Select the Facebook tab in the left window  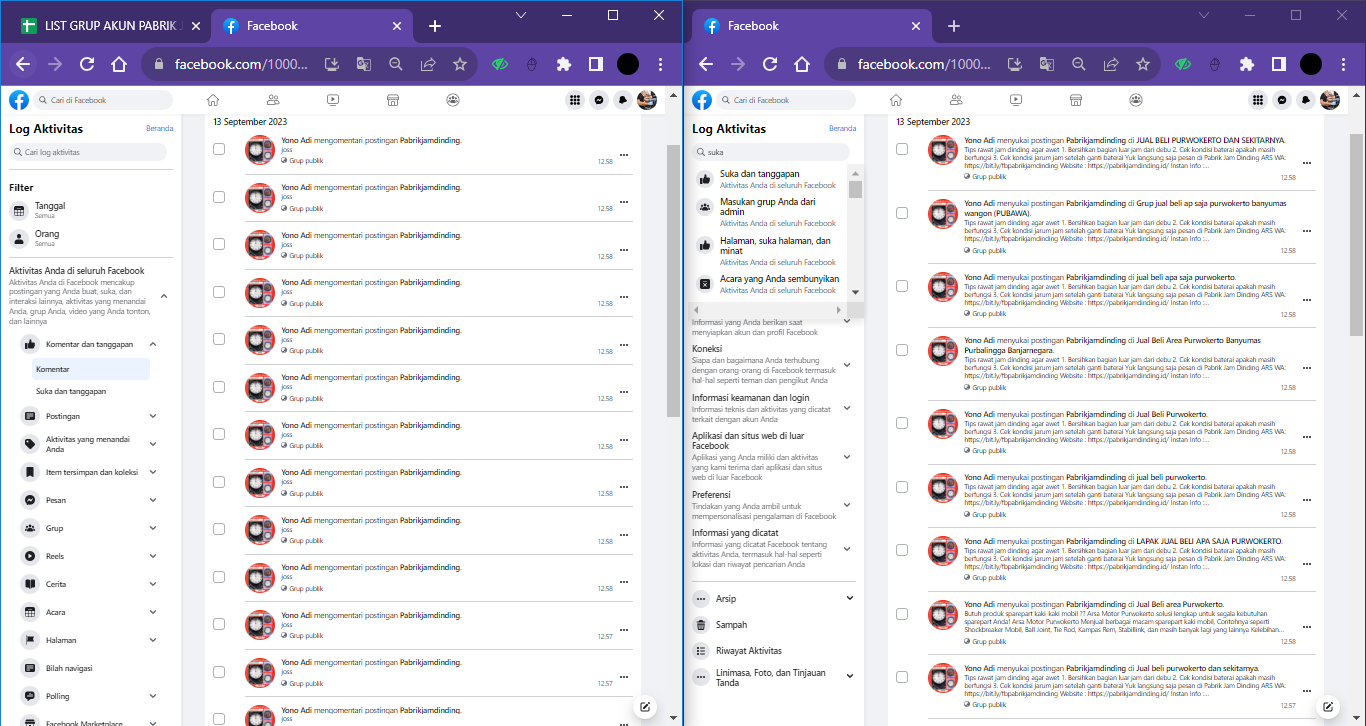click(312, 26)
